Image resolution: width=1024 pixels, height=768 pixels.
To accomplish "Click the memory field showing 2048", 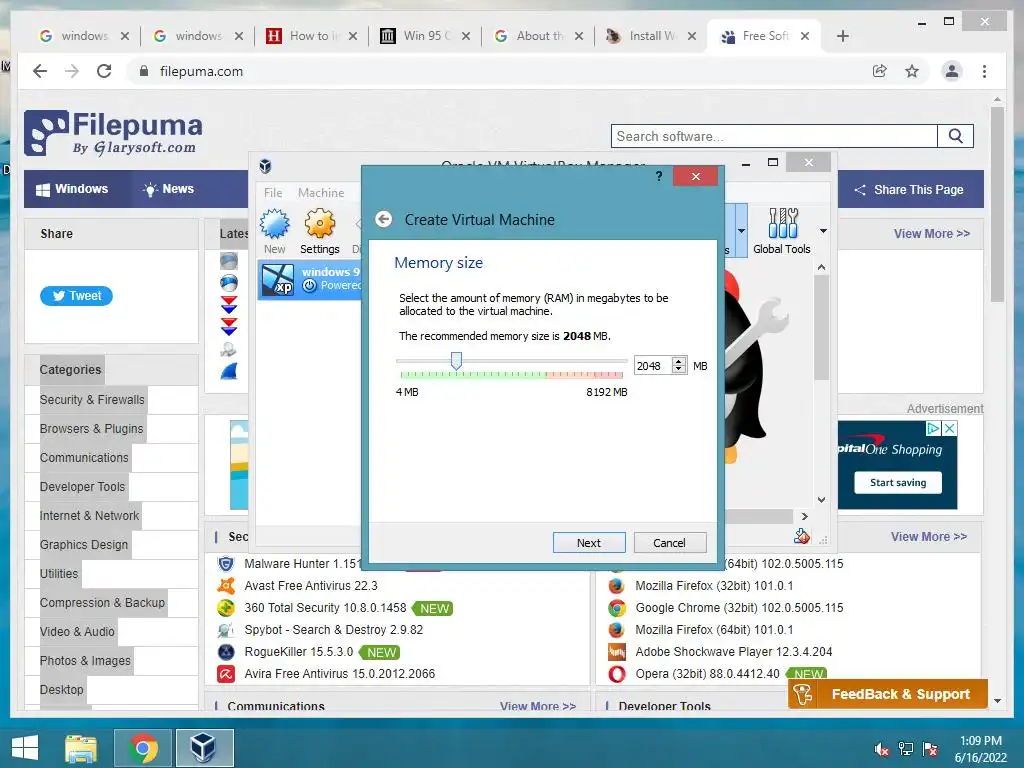I will [x=653, y=366].
